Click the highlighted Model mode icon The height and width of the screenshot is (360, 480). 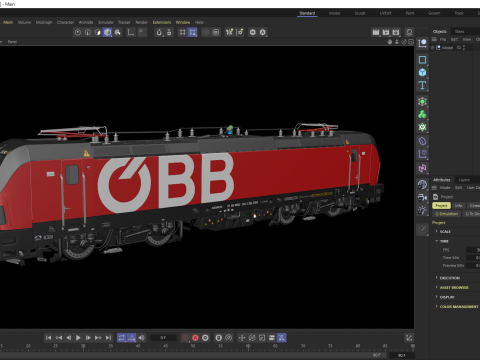tap(107, 32)
